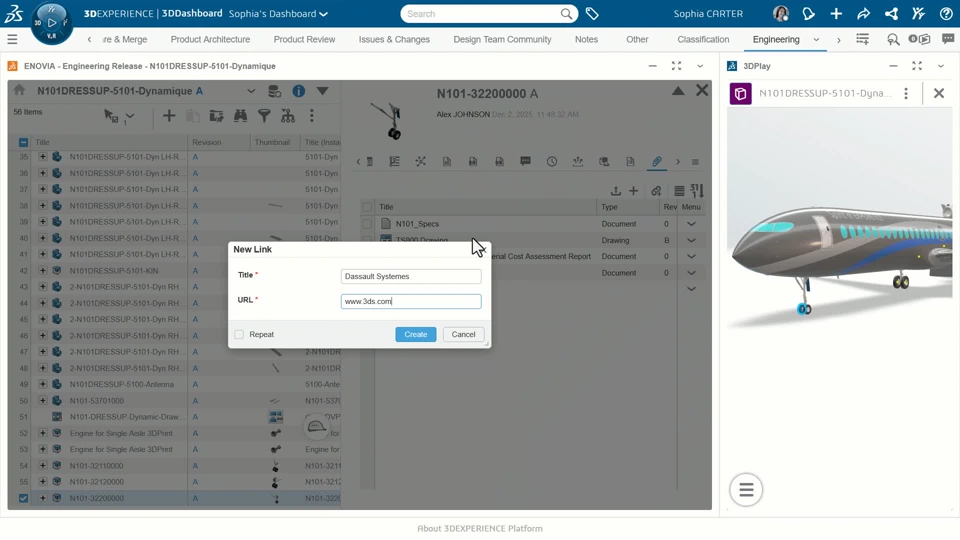Open the history clock icon in details tabs

(552, 162)
